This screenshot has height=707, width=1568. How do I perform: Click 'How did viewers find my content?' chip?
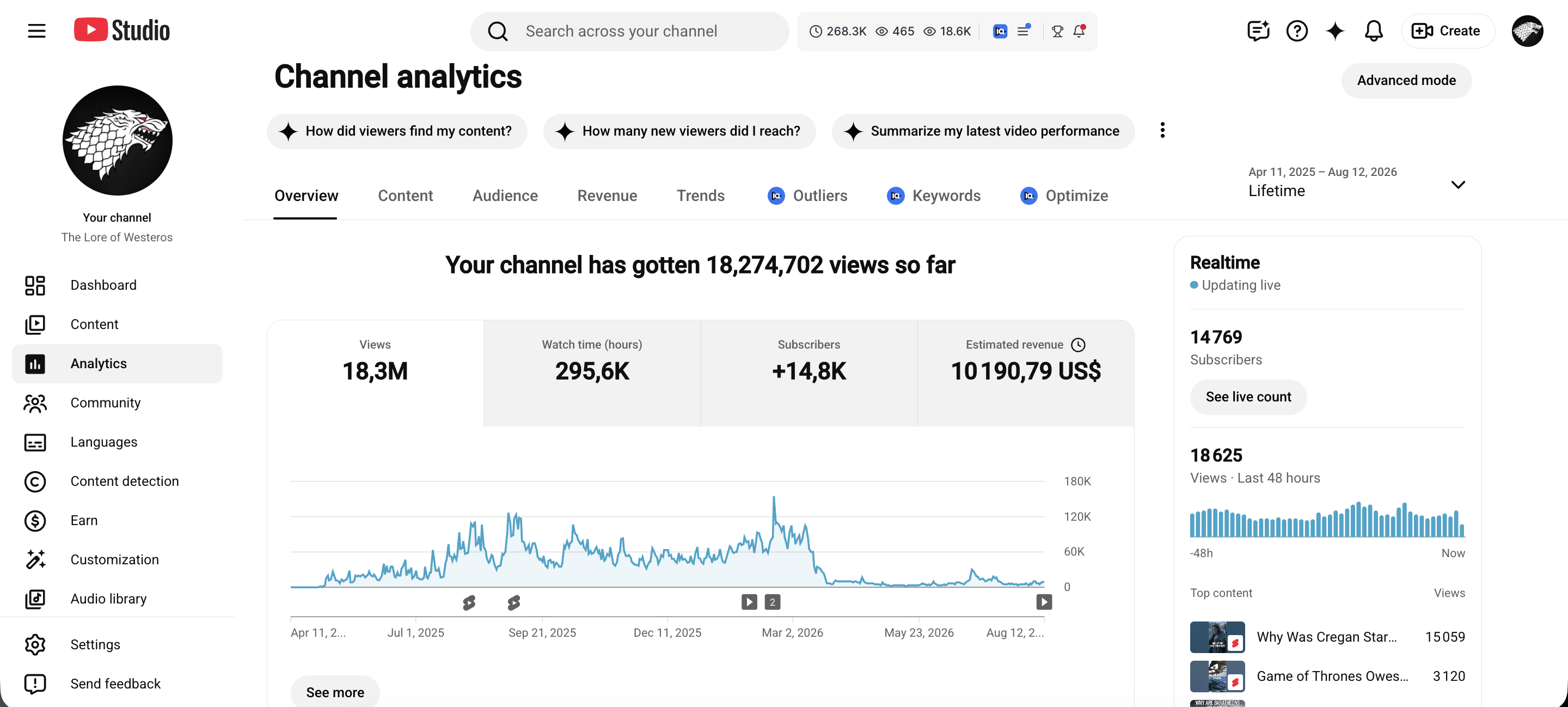point(397,131)
